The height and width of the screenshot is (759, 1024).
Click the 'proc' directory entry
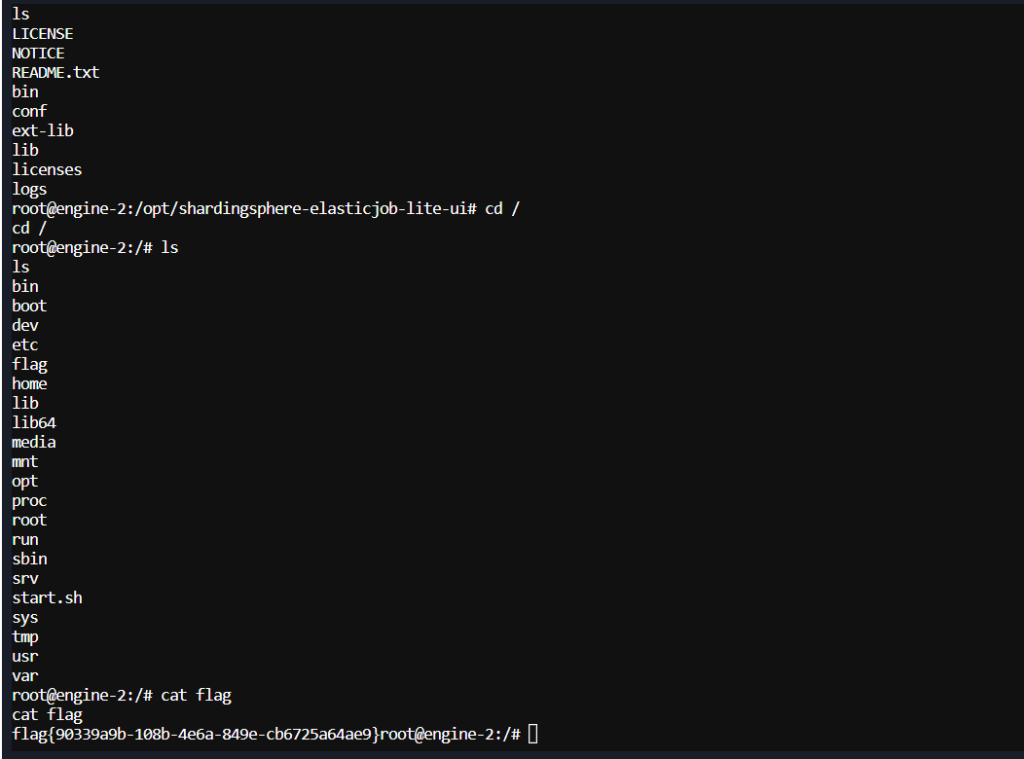pos(29,501)
